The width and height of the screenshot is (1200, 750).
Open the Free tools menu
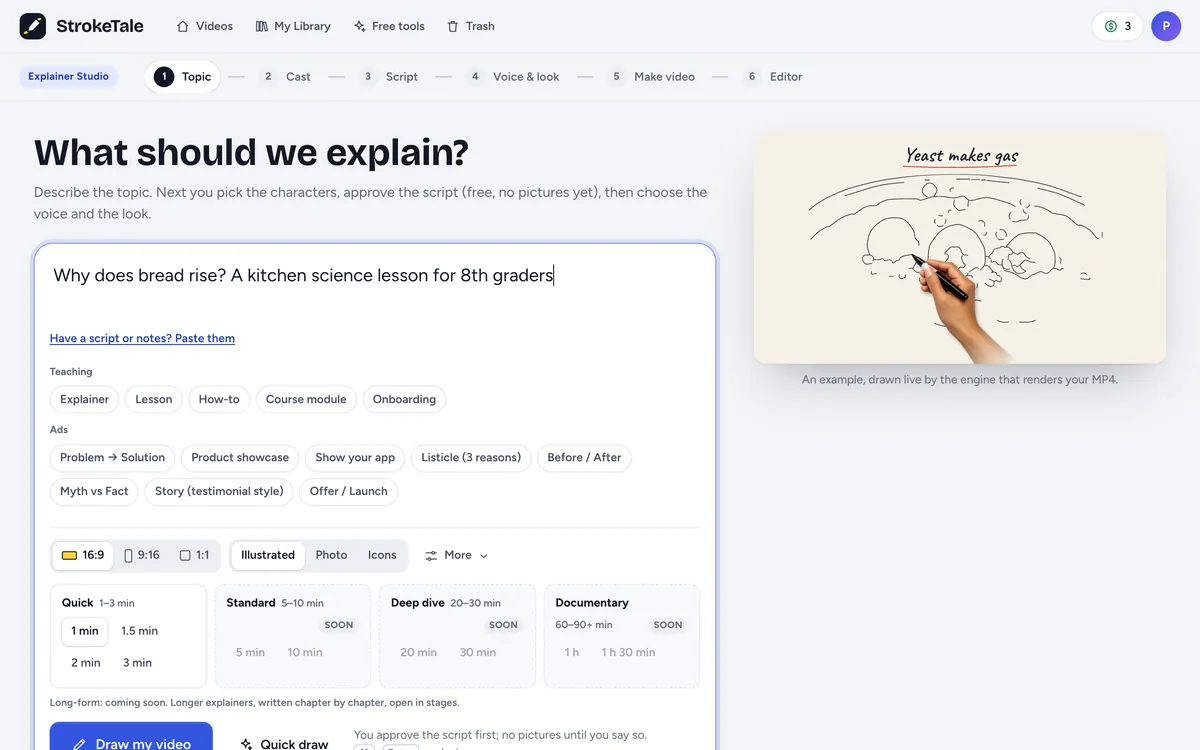[x=389, y=26]
